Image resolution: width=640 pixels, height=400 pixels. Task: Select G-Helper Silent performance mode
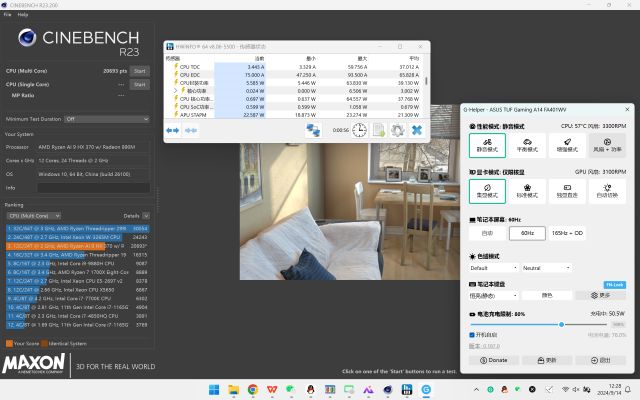[x=487, y=145]
